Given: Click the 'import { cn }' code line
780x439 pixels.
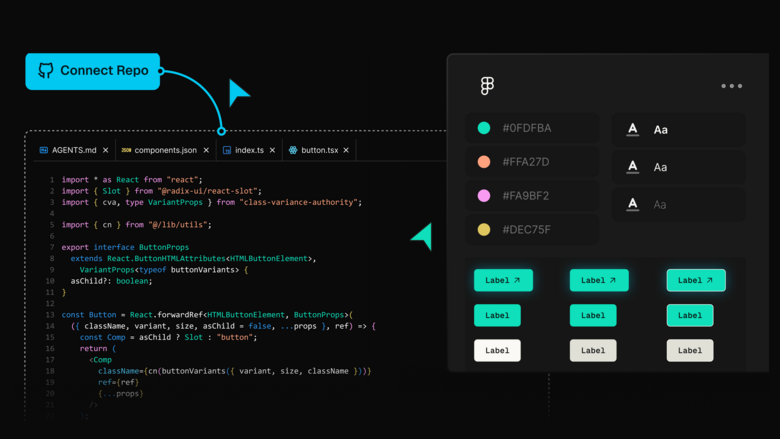Looking at the screenshot, I should [x=137, y=225].
